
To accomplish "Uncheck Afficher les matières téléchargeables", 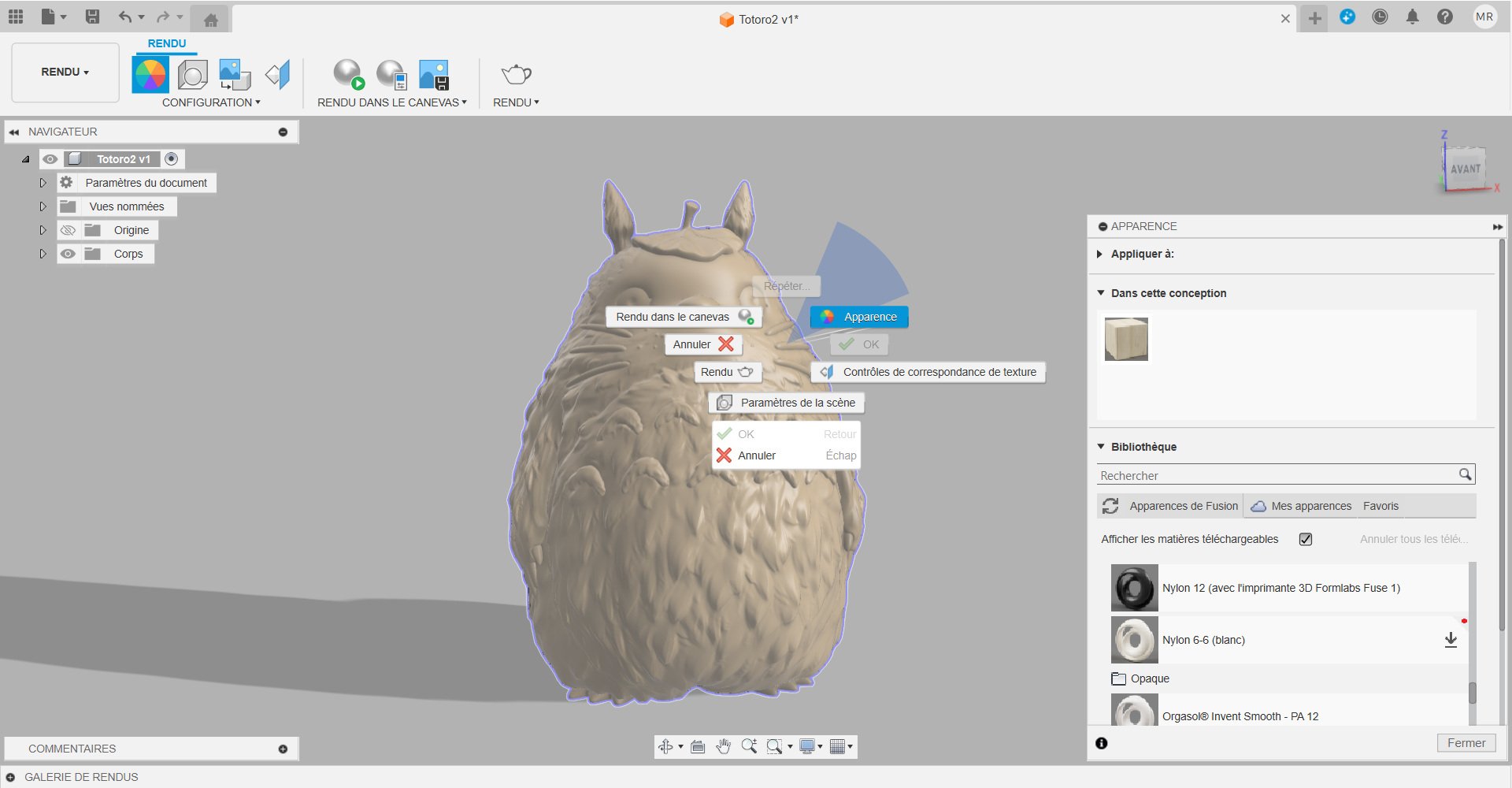I will pyautogui.click(x=1306, y=539).
